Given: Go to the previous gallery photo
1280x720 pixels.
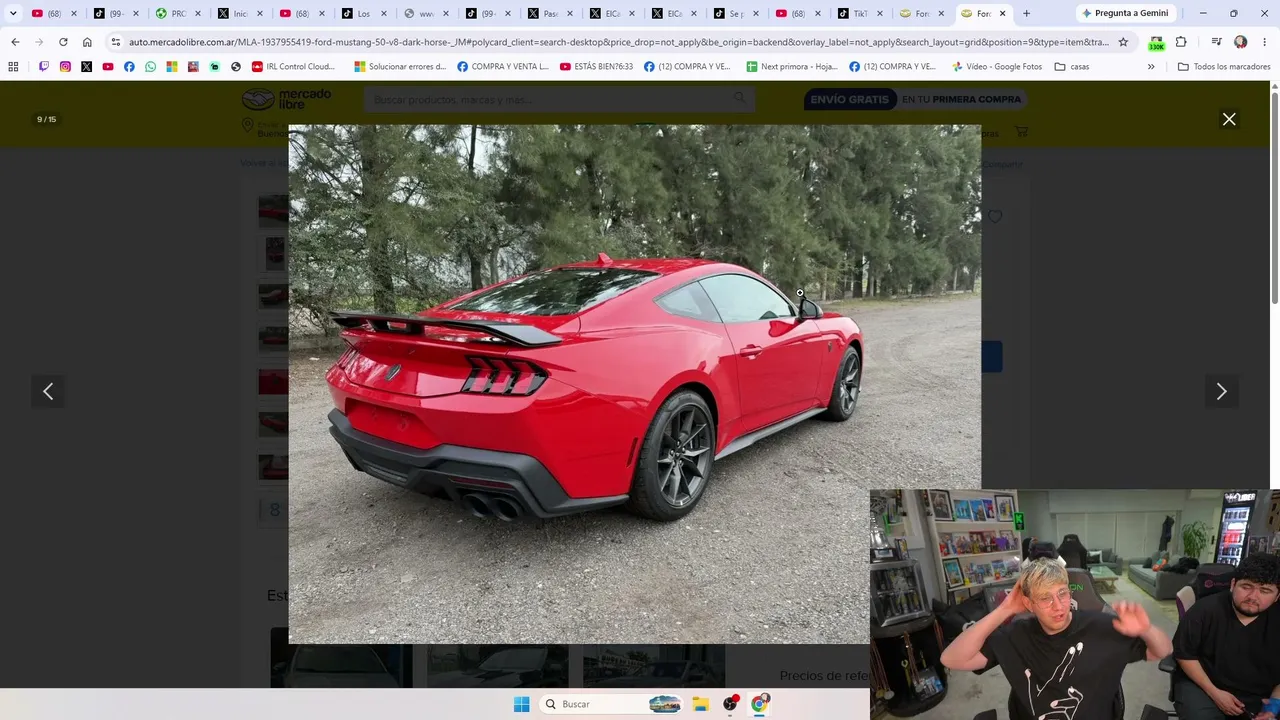Looking at the screenshot, I should (48, 391).
